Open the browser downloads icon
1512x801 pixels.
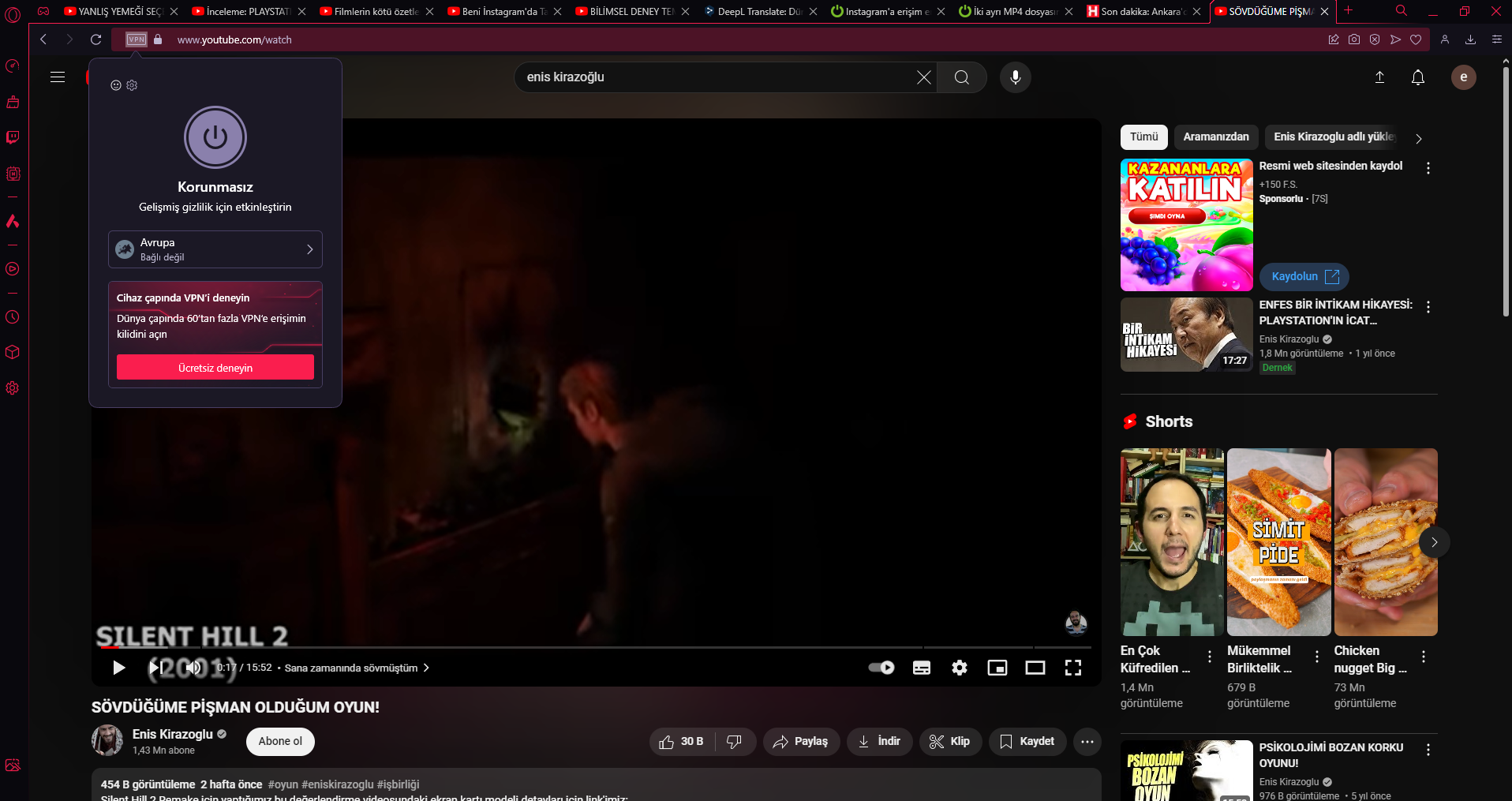pyautogui.click(x=1470, y=39)
